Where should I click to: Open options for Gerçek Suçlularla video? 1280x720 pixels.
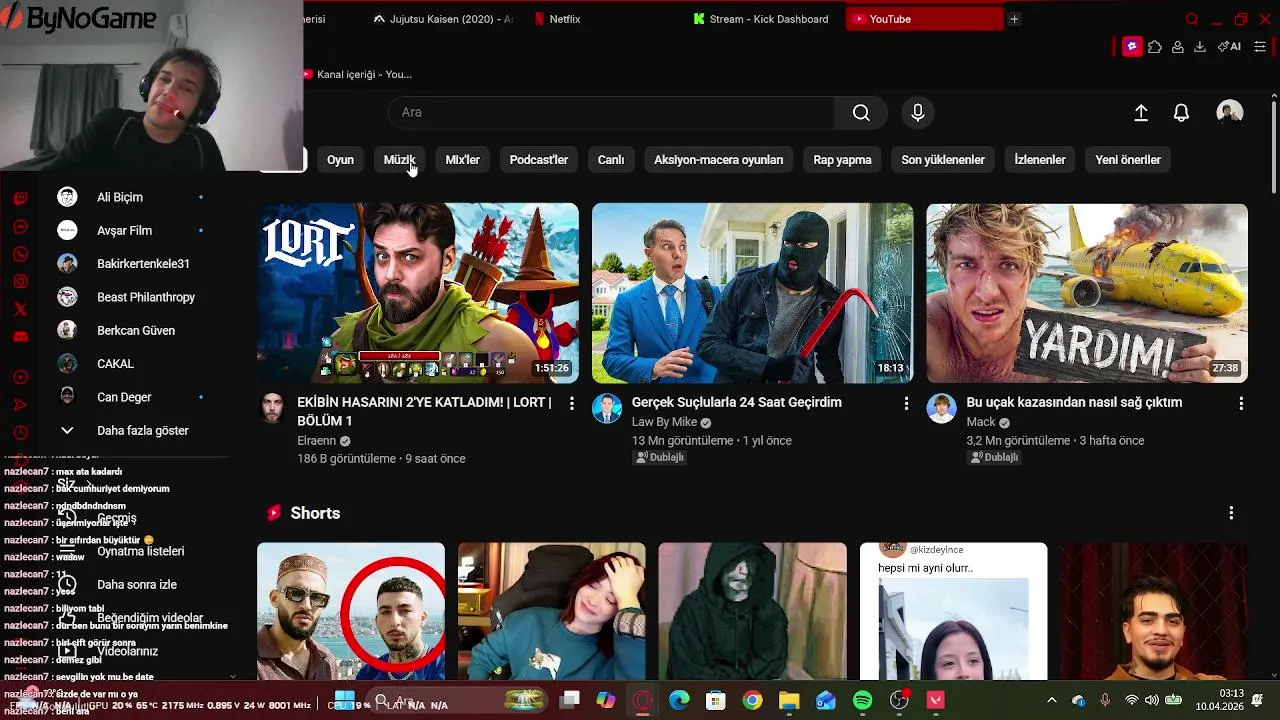(x=906, y=403)
